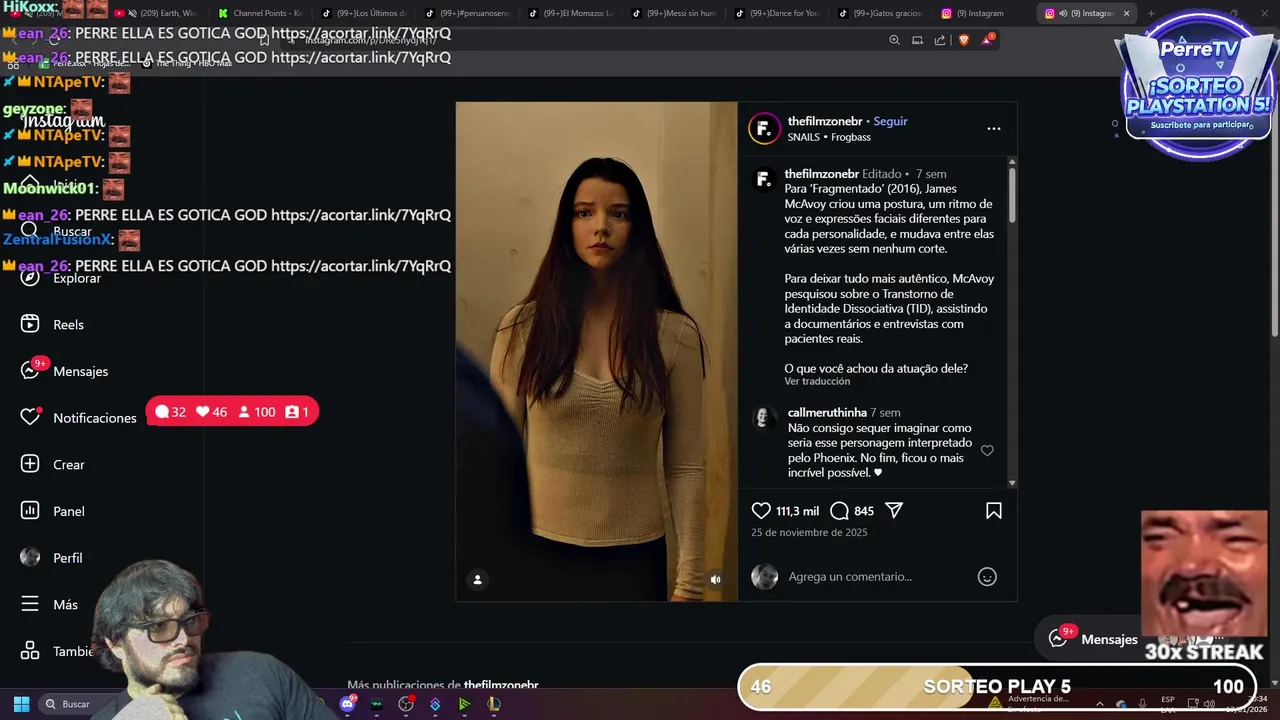Click thefilmzonebr profile avatar in the post header
Image resolution: width=1280 pixels, height=720 pixels.
764,128
